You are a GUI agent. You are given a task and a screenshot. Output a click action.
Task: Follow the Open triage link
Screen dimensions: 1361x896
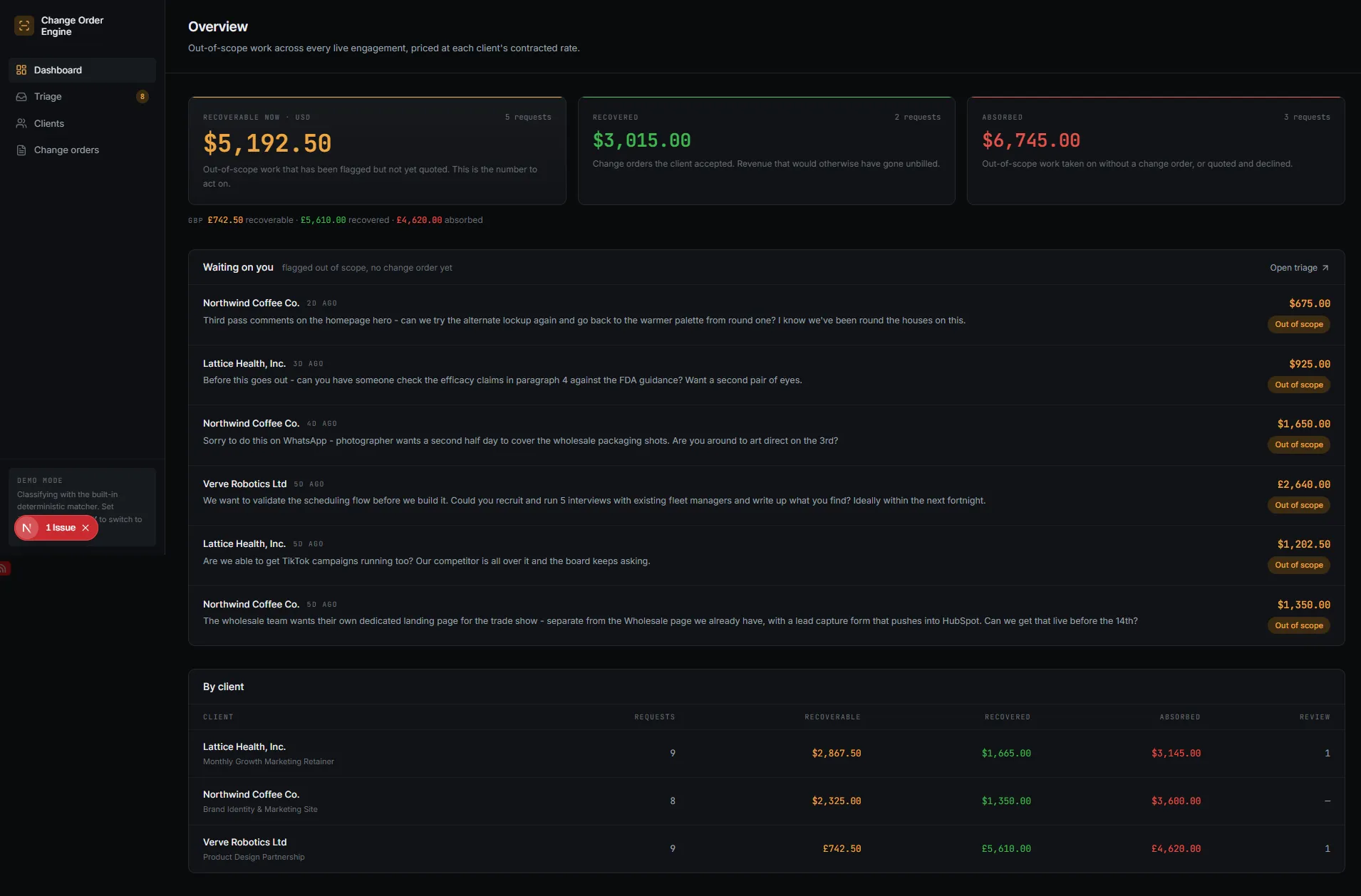coord(1299,268)
